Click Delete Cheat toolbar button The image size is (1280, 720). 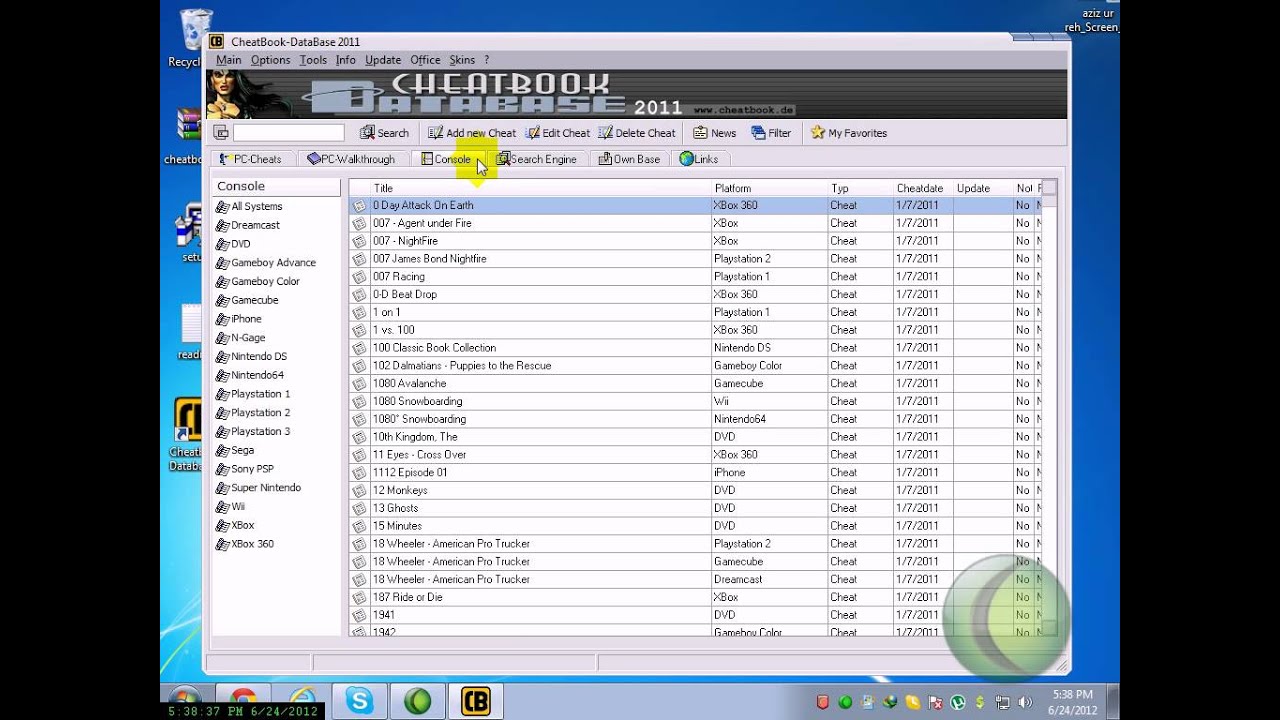coord(637,133)
